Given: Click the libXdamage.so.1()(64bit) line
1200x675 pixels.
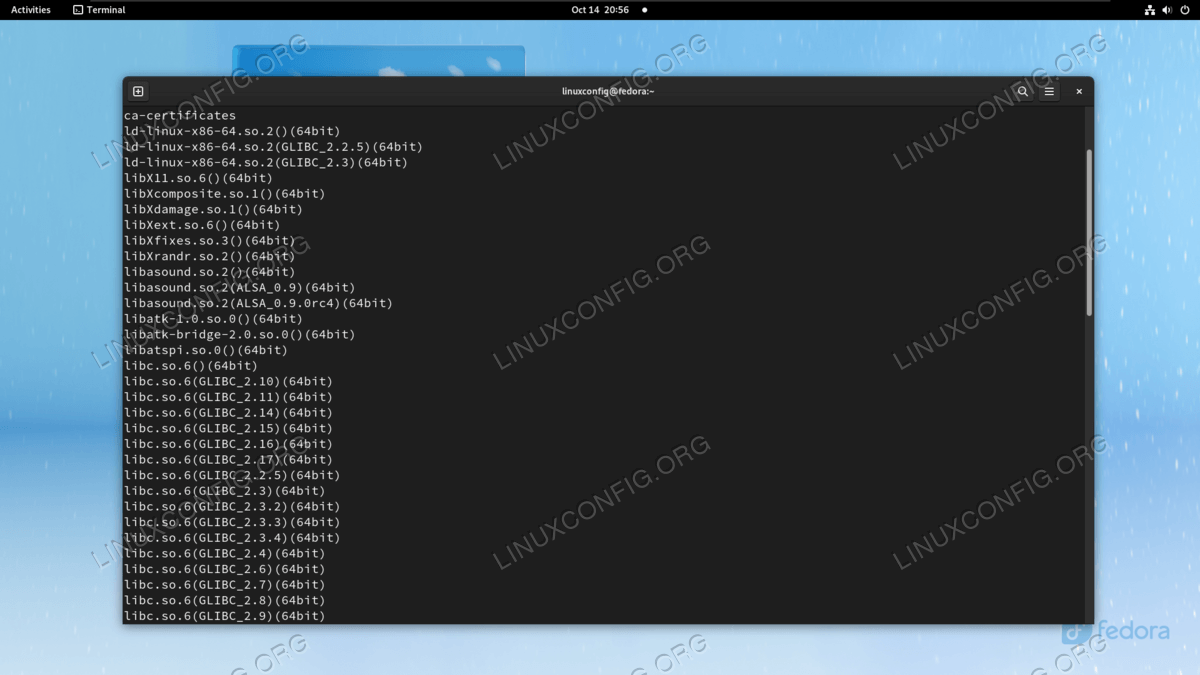Looking at the screenshot, I should [x=213, y=209].
